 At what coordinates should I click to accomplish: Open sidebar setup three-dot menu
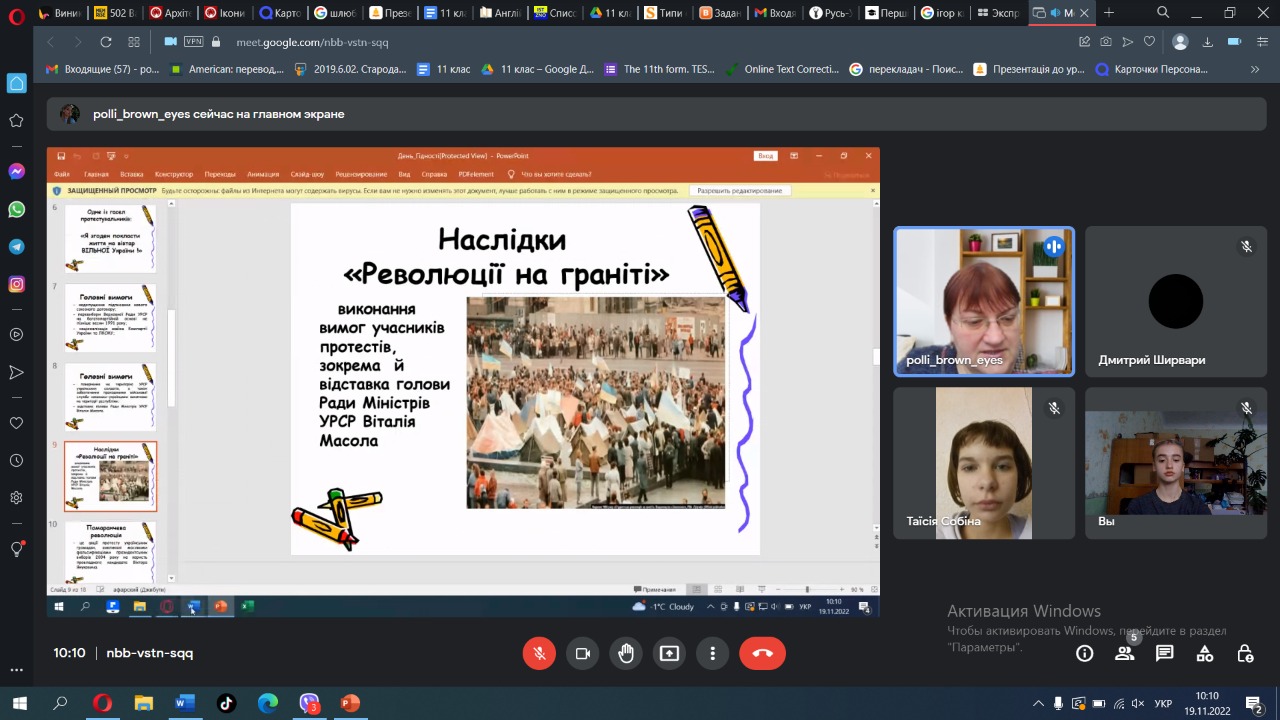[x=16, y=670]
